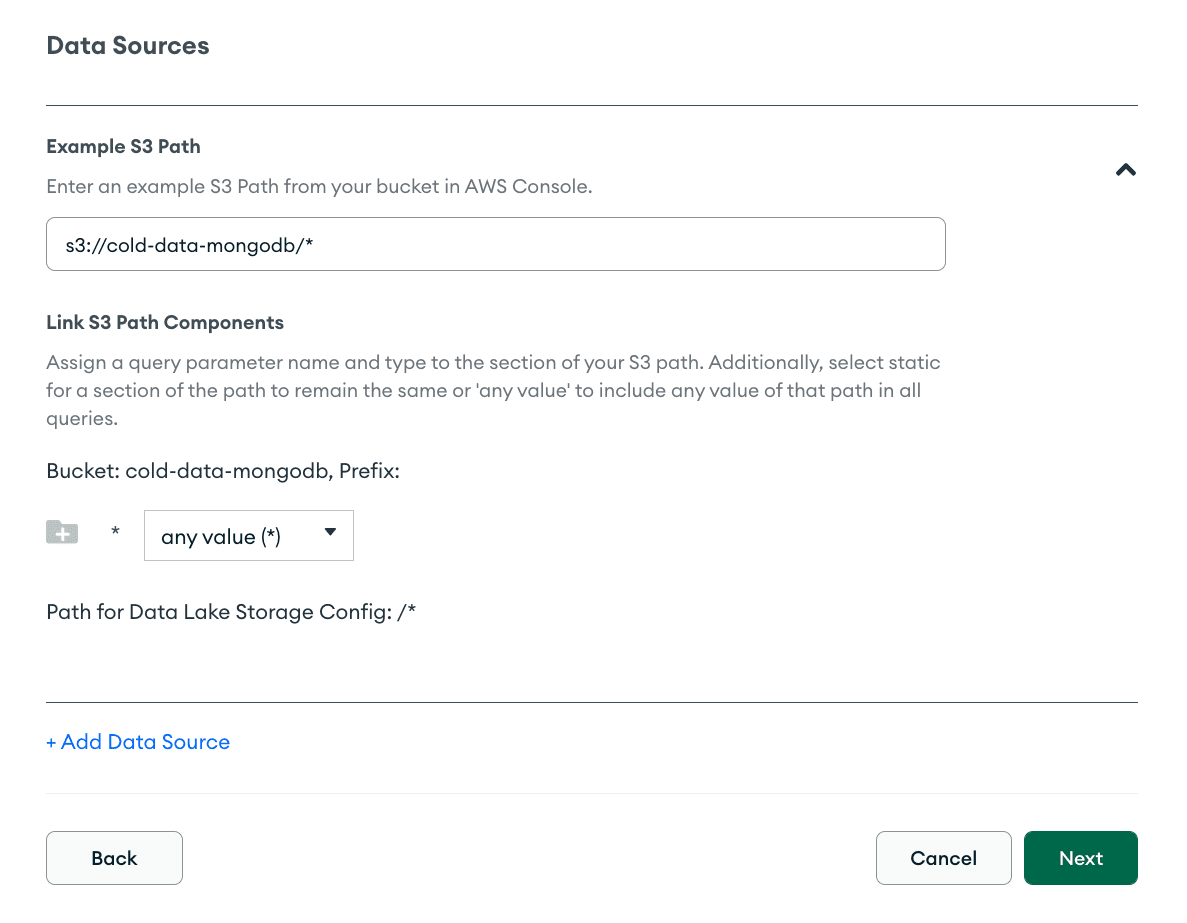
Task: Click the "+ Add Data Source" link
Action: 138,742
